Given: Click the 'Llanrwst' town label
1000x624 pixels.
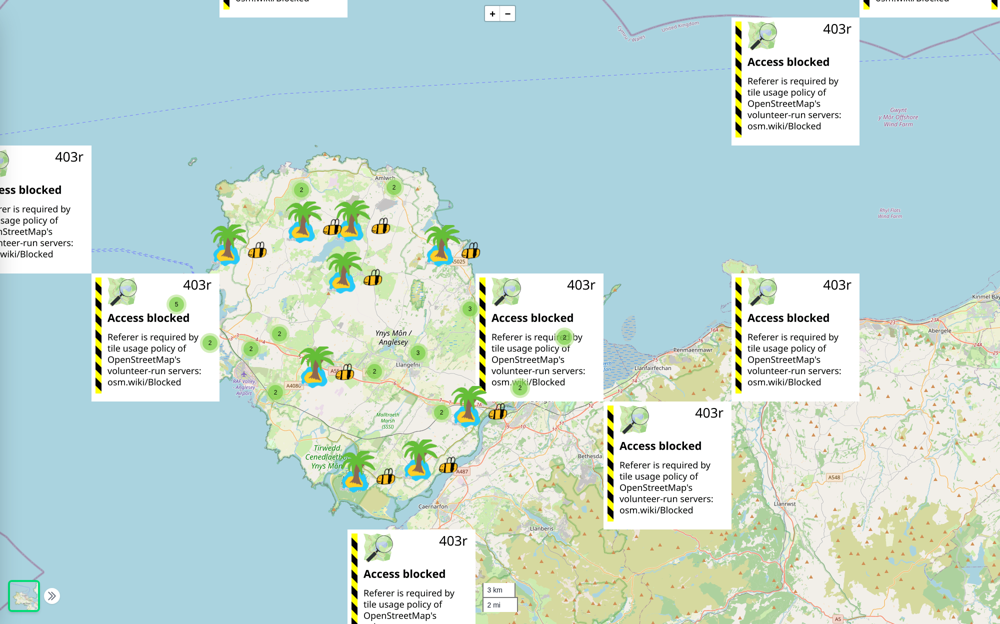Looking at the screenshot, I should click(784, 503).
